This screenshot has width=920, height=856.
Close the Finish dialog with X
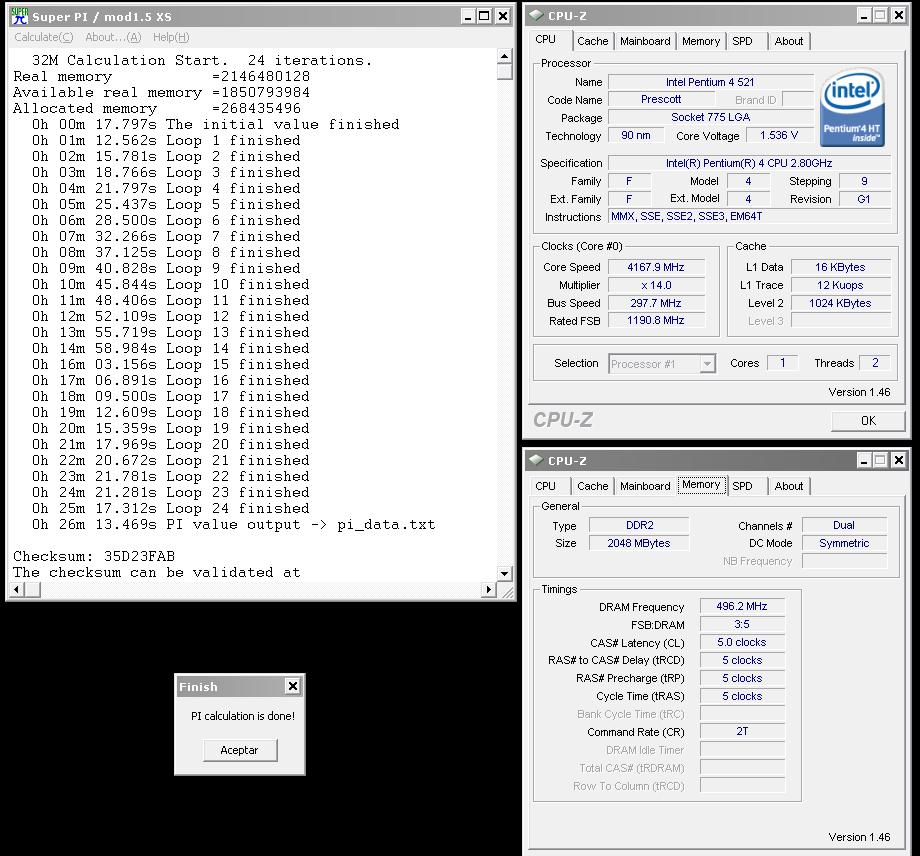point(292,686)
